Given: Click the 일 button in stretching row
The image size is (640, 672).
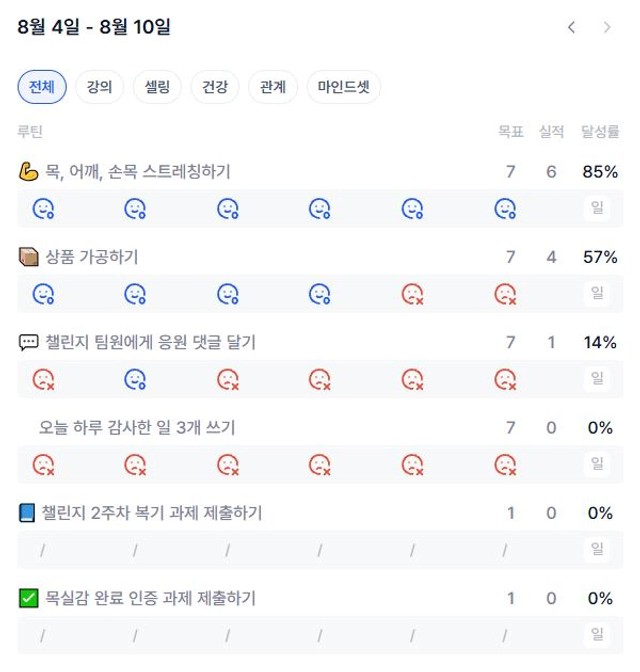Looking at the screenshot, I should pos(597,208).
